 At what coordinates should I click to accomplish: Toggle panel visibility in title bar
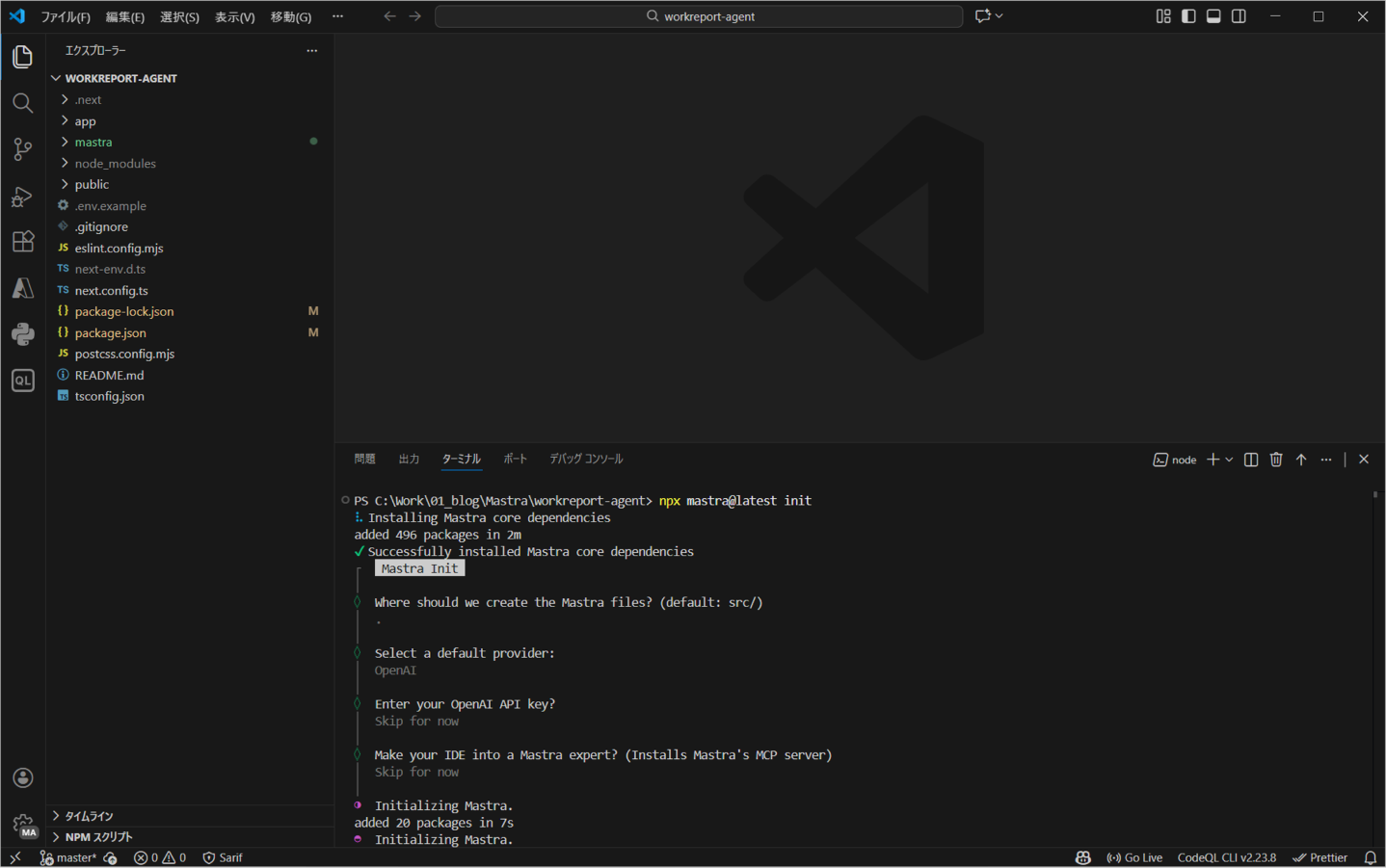pyautogui.click(x=1213, y=15)
